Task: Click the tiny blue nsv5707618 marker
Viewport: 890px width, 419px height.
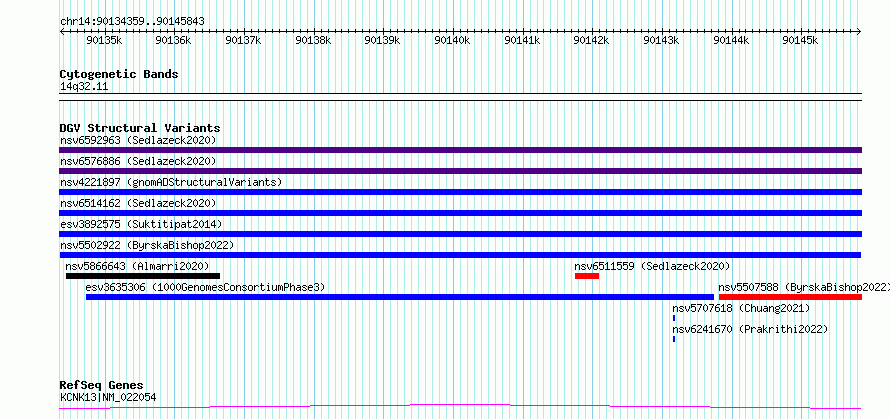Action: click(x=674, y=318)
